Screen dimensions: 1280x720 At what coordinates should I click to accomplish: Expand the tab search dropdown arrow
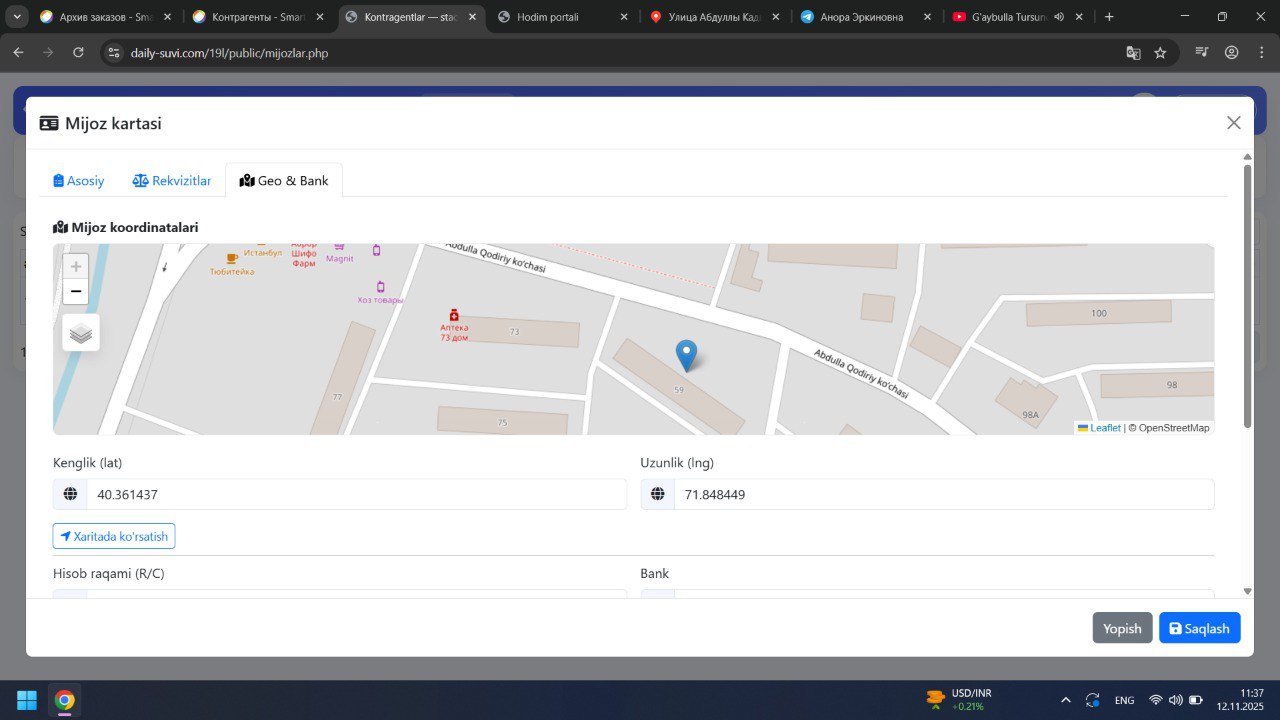(x=17, y=17)
